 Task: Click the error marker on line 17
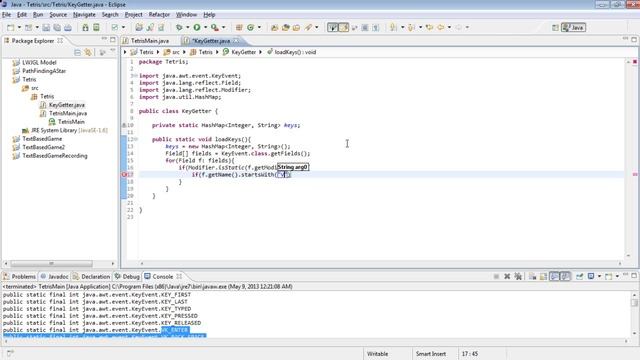pos(125,174)
